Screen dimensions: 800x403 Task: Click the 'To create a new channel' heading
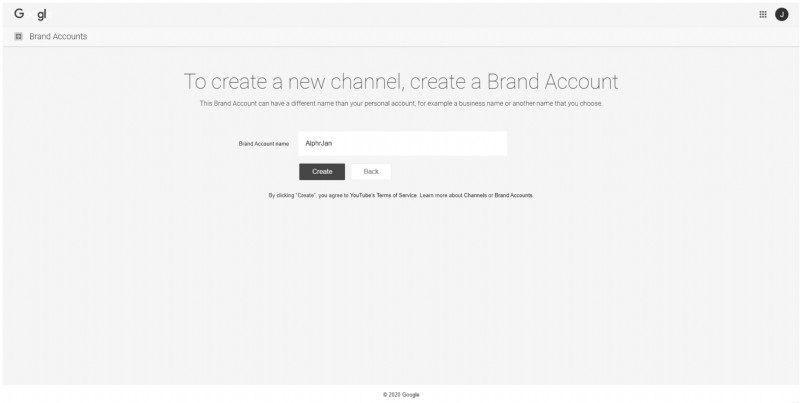coord(401,82)
